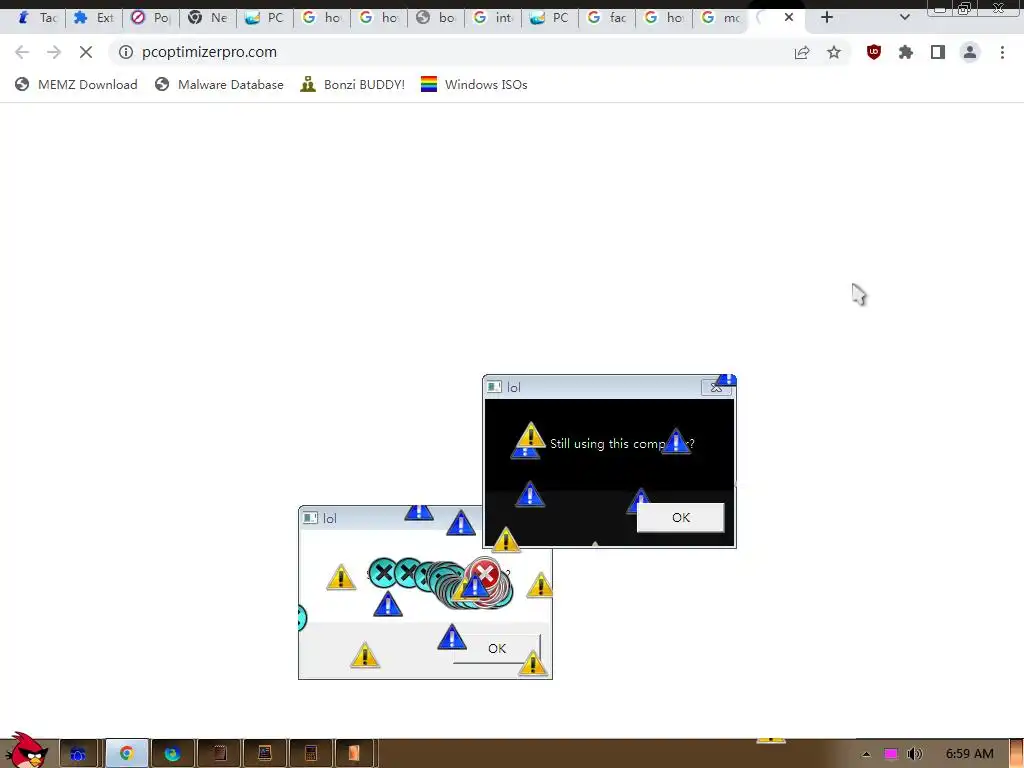This screenshot has width=1024, height=768.
Task: View site information for pcoptimizerpro.com
Action: pos(126,52)
